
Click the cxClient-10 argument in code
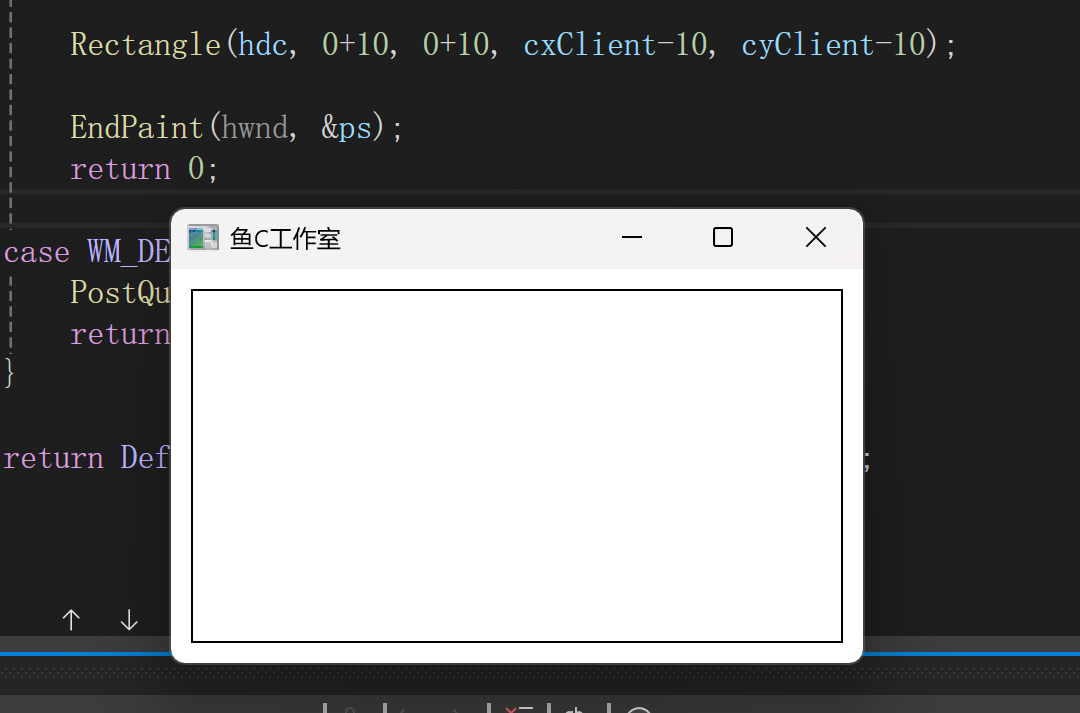pos(615,45)
